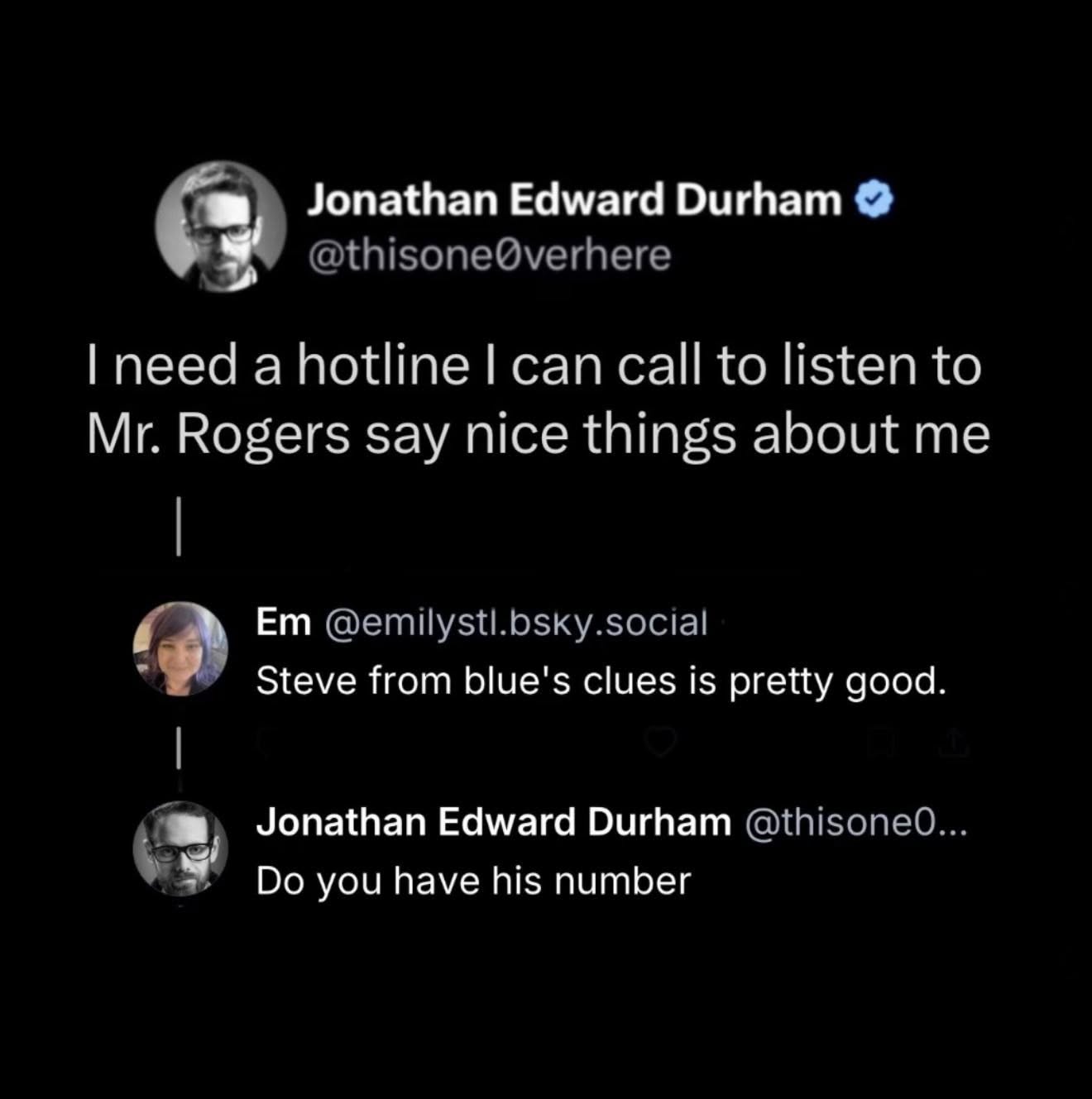Click the 'I need a hotline I can call' line
This screenshot has height=1099, width=1092.
(x=534, y=367)
